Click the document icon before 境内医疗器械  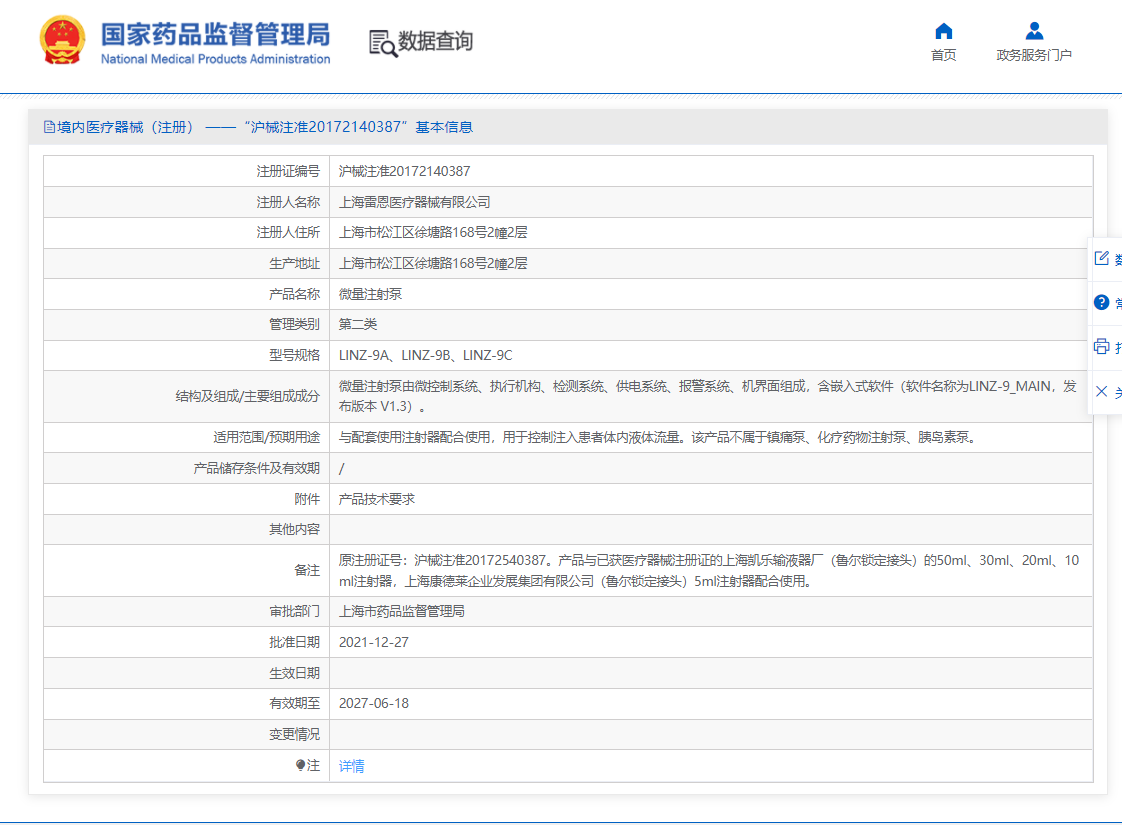(49, 127)
